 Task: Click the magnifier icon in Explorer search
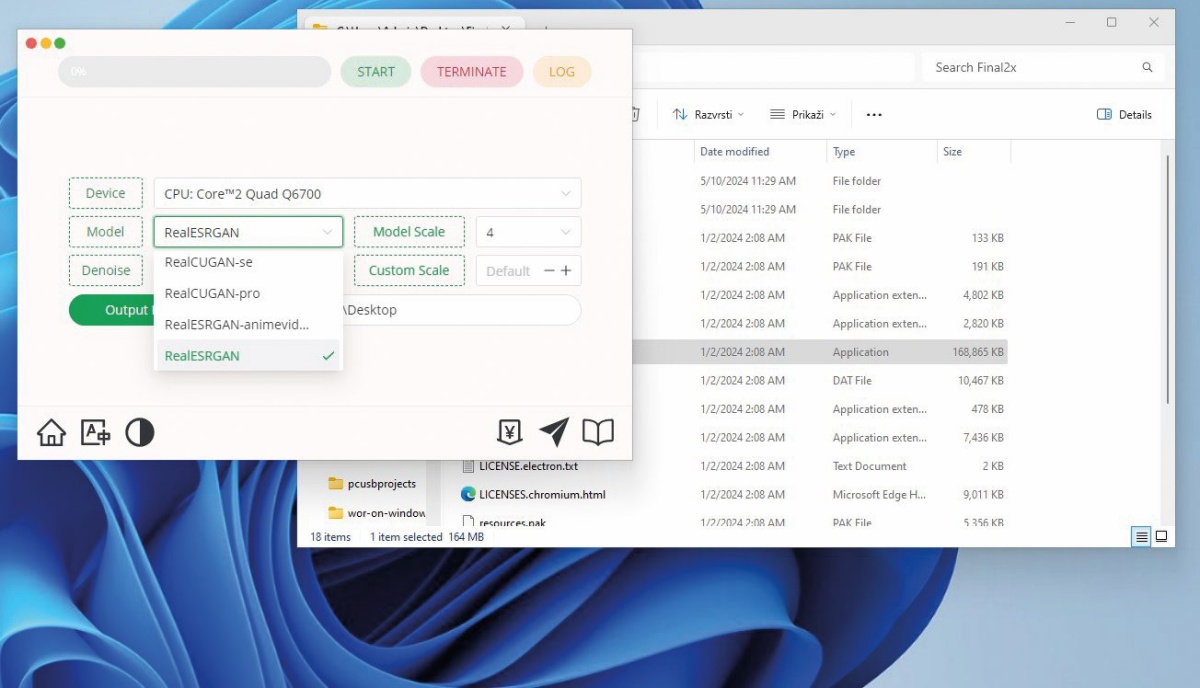pos(1147,67)
